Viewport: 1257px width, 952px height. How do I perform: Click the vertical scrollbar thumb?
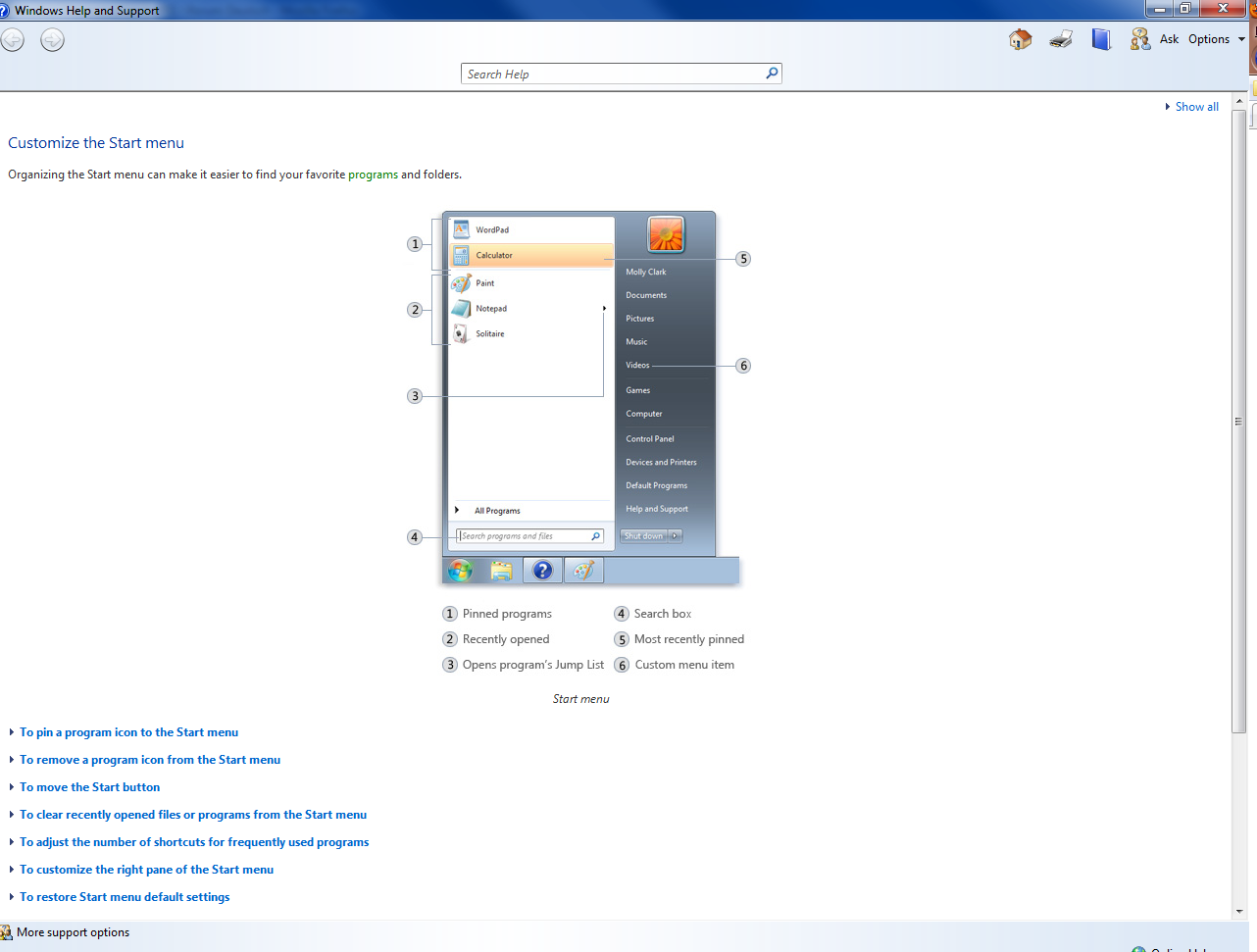1239,422
